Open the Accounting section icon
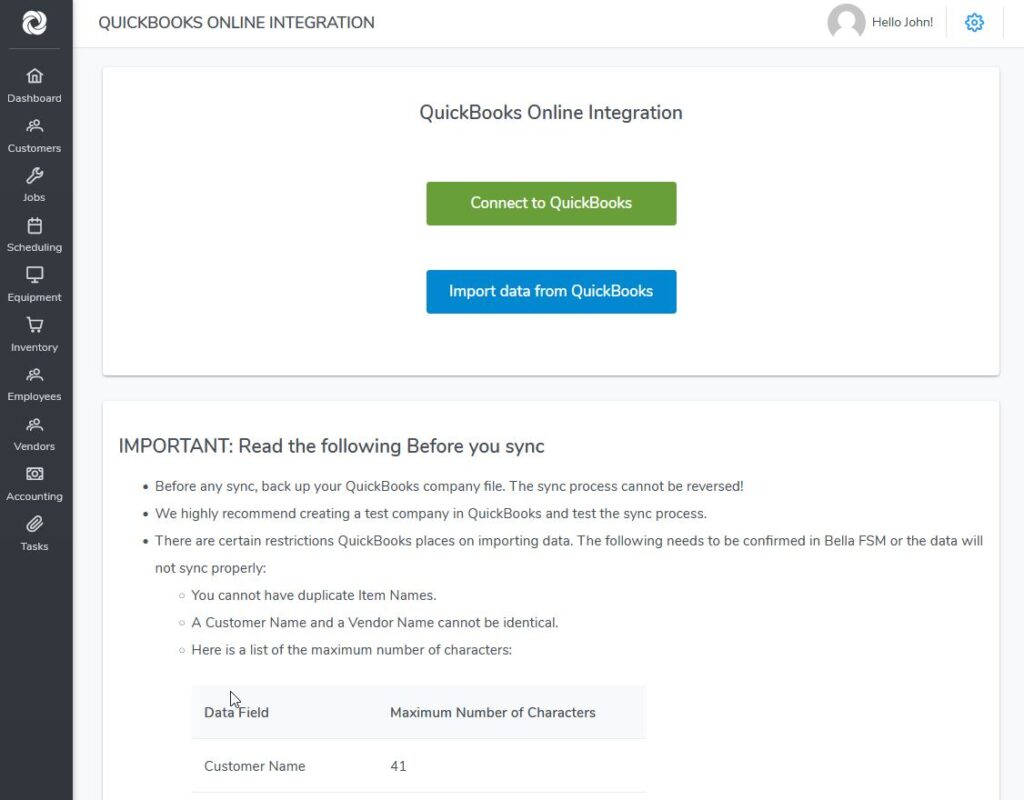1024x800 pixels. pyautogui.click(x=34, y=482)
